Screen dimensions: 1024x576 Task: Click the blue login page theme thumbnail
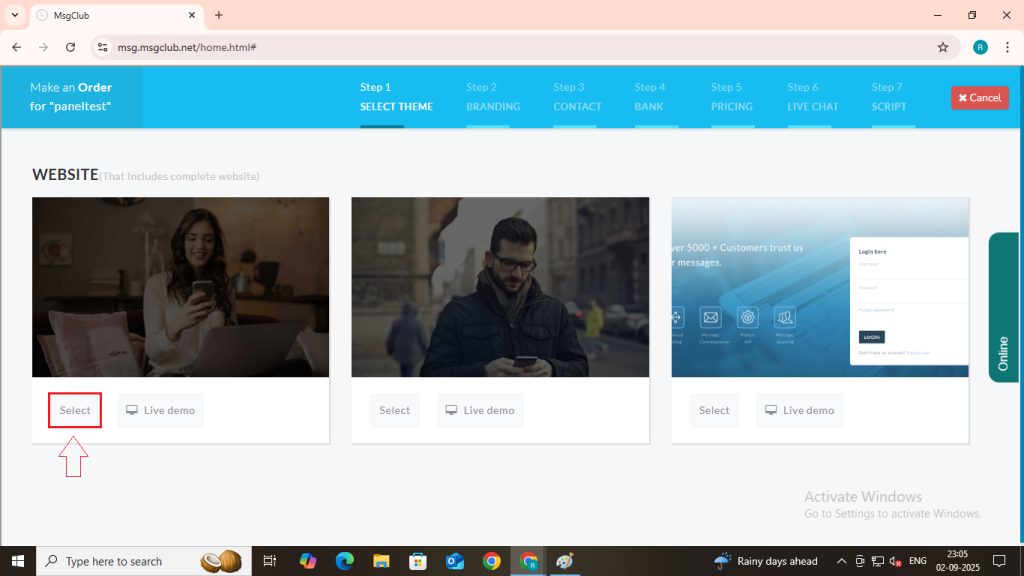pyautogui.click(x=820, y=287)
